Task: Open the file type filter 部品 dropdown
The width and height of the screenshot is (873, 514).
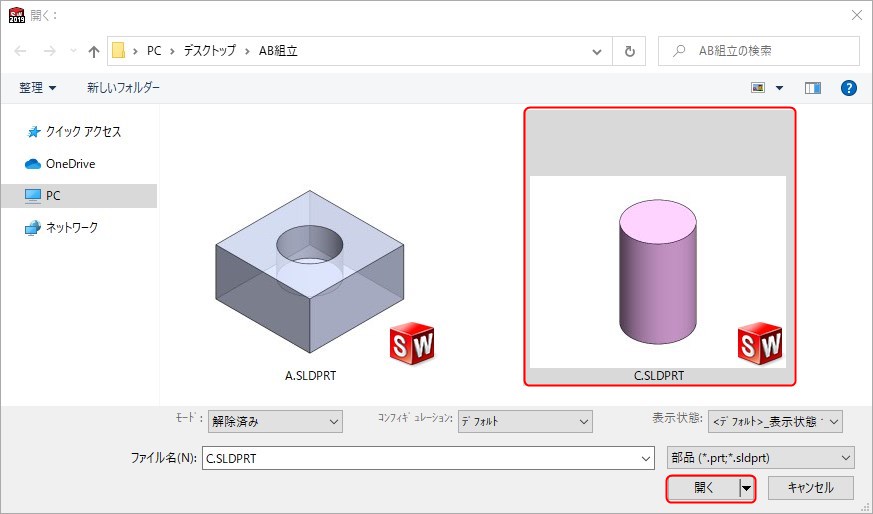Action: click(760, 458)
